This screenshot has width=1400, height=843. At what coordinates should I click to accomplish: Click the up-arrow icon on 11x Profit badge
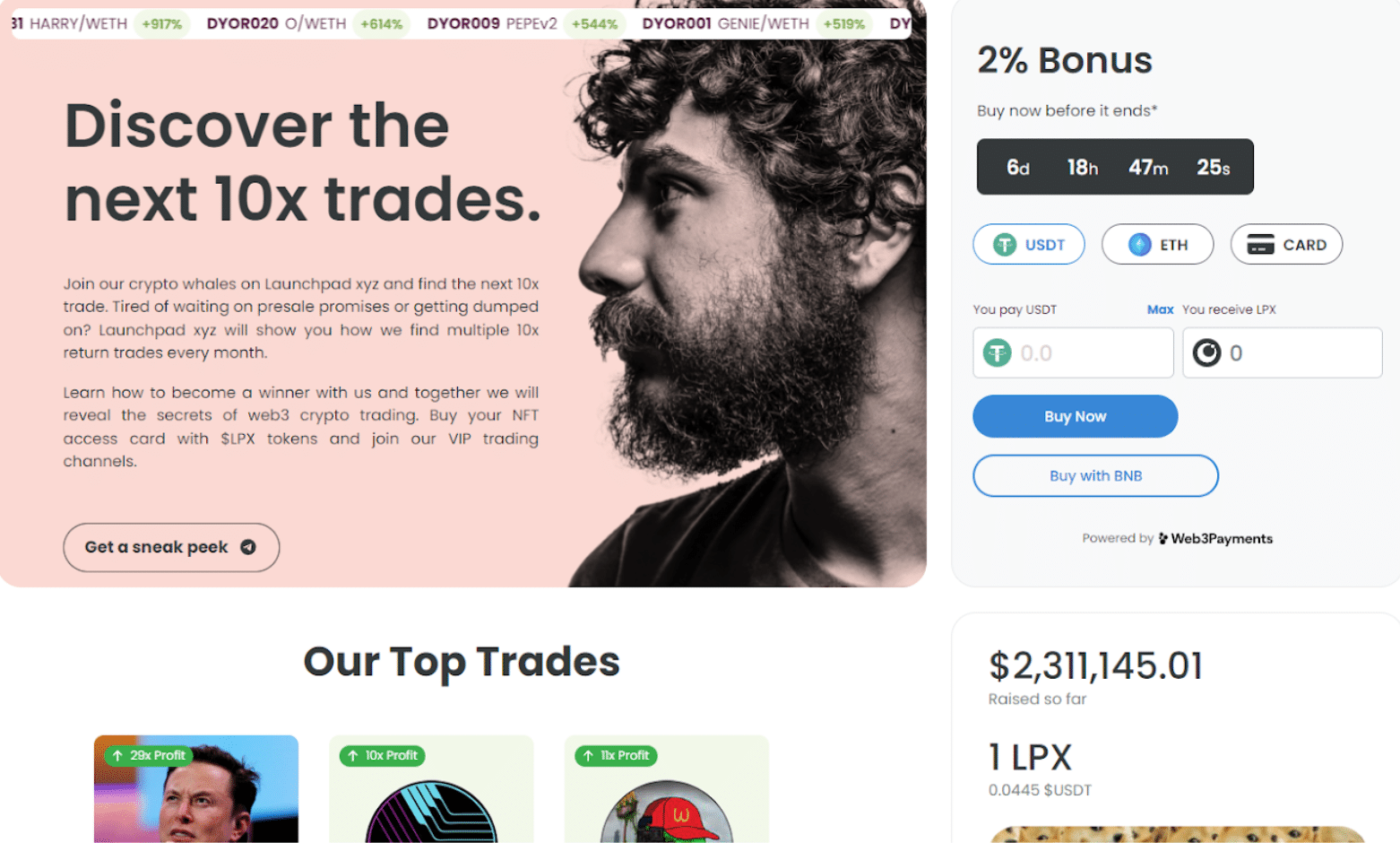point(588,755)
